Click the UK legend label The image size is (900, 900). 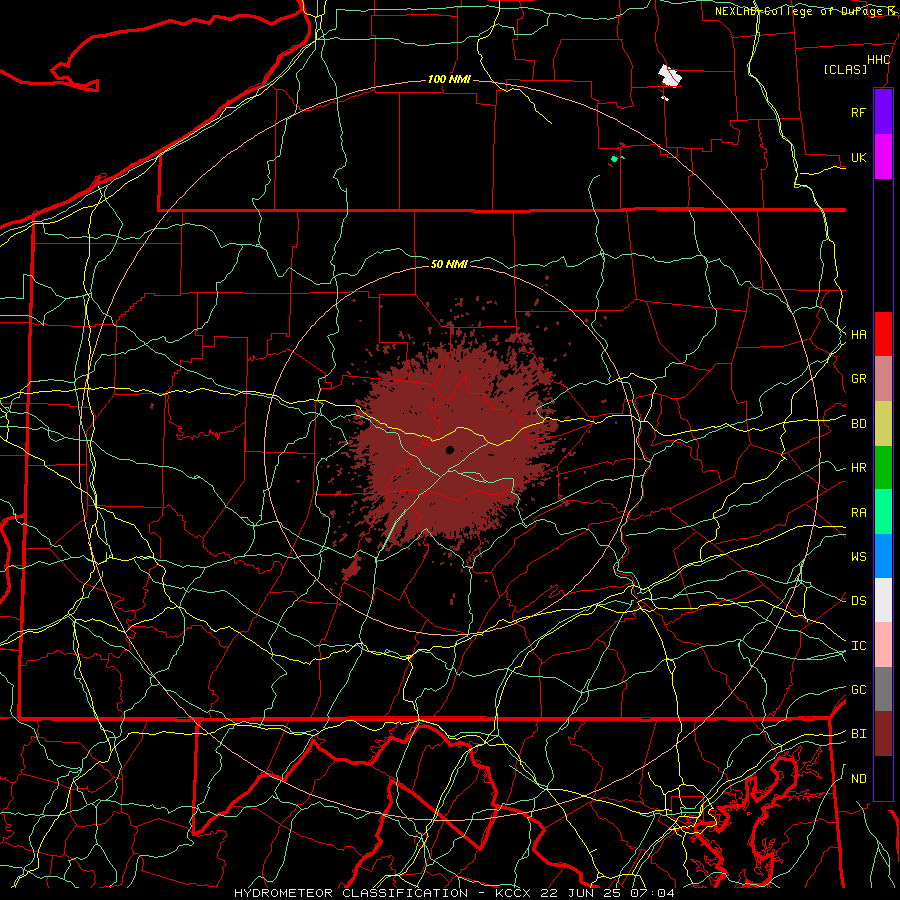(858, 157)
